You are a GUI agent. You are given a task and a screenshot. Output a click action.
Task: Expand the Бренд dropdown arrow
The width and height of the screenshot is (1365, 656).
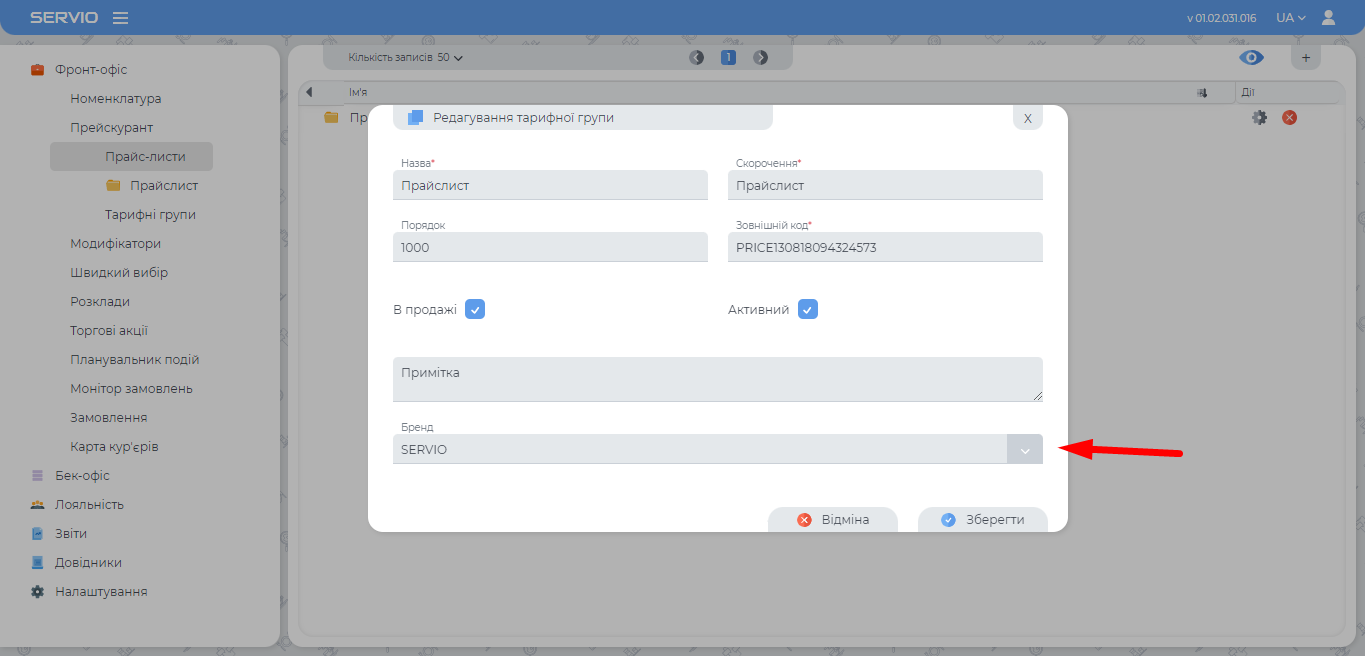point(1024,450)
